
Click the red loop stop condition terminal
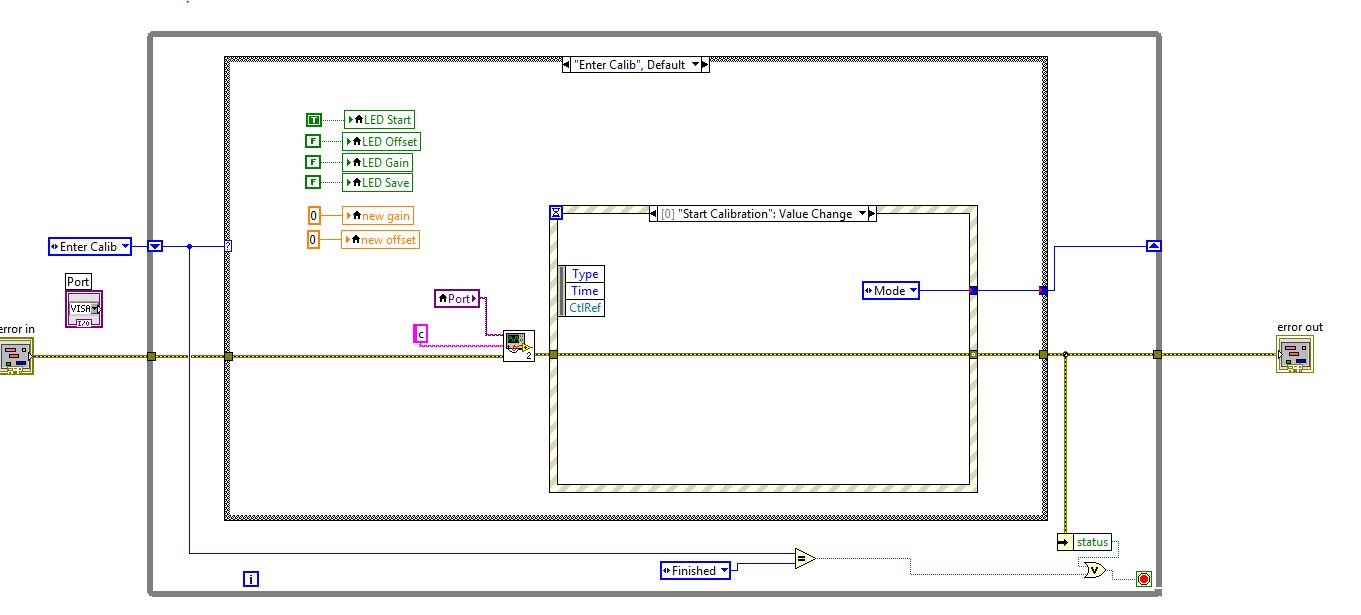click(1144, 578)
